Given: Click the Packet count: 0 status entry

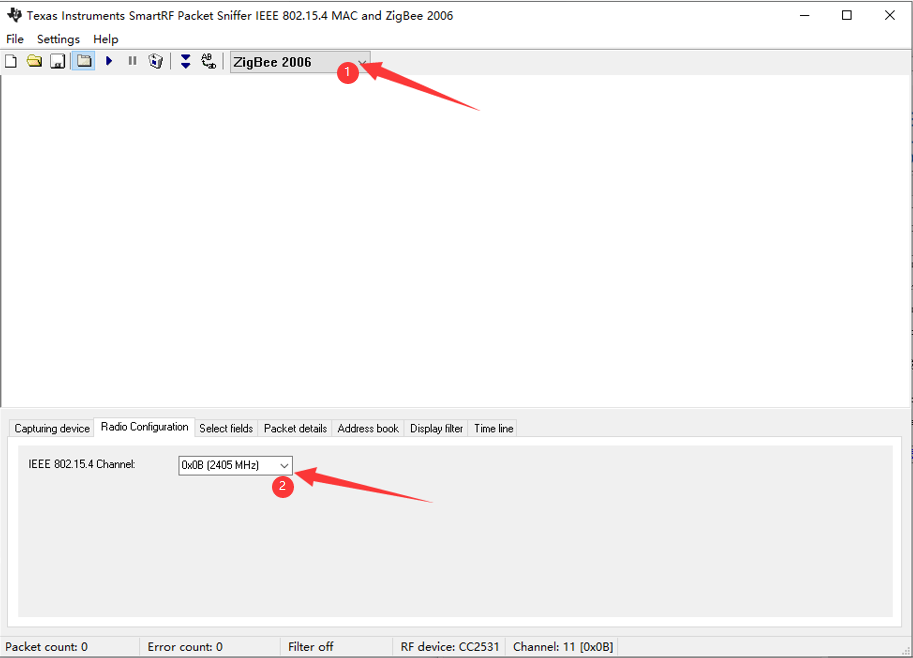Looking at the screenshot, I should pos(47,646).
